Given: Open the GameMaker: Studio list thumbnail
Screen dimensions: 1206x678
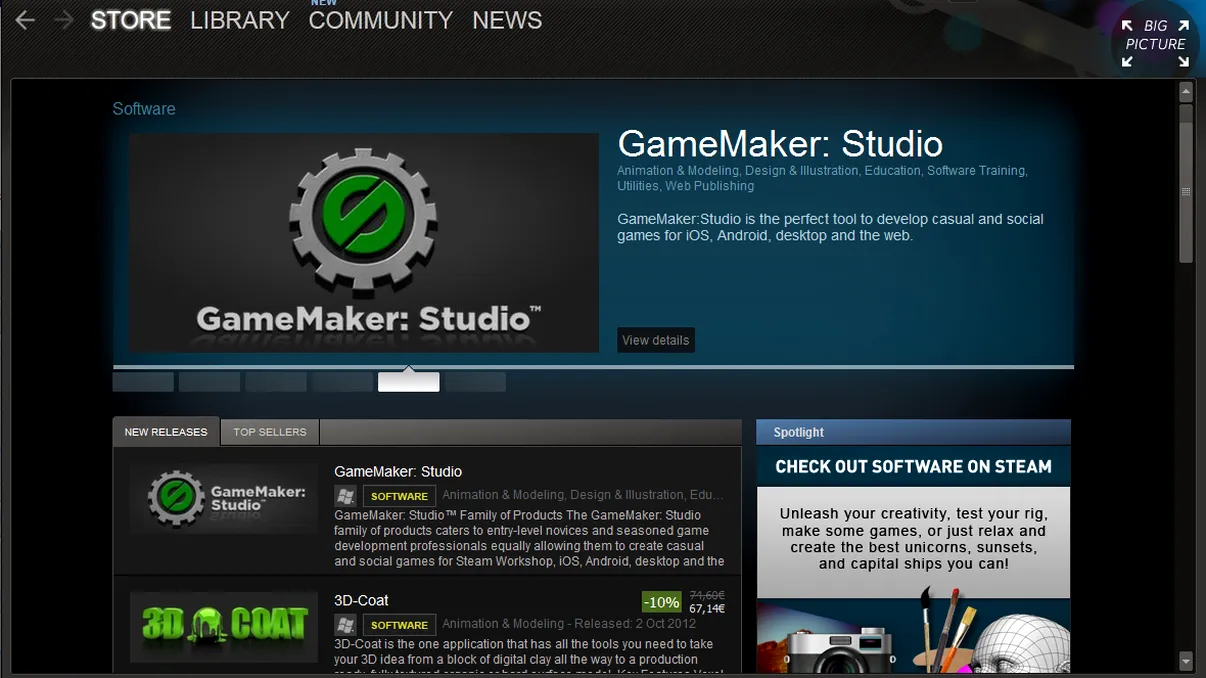Looking at the screenshot, I should (x=224, y=499).
